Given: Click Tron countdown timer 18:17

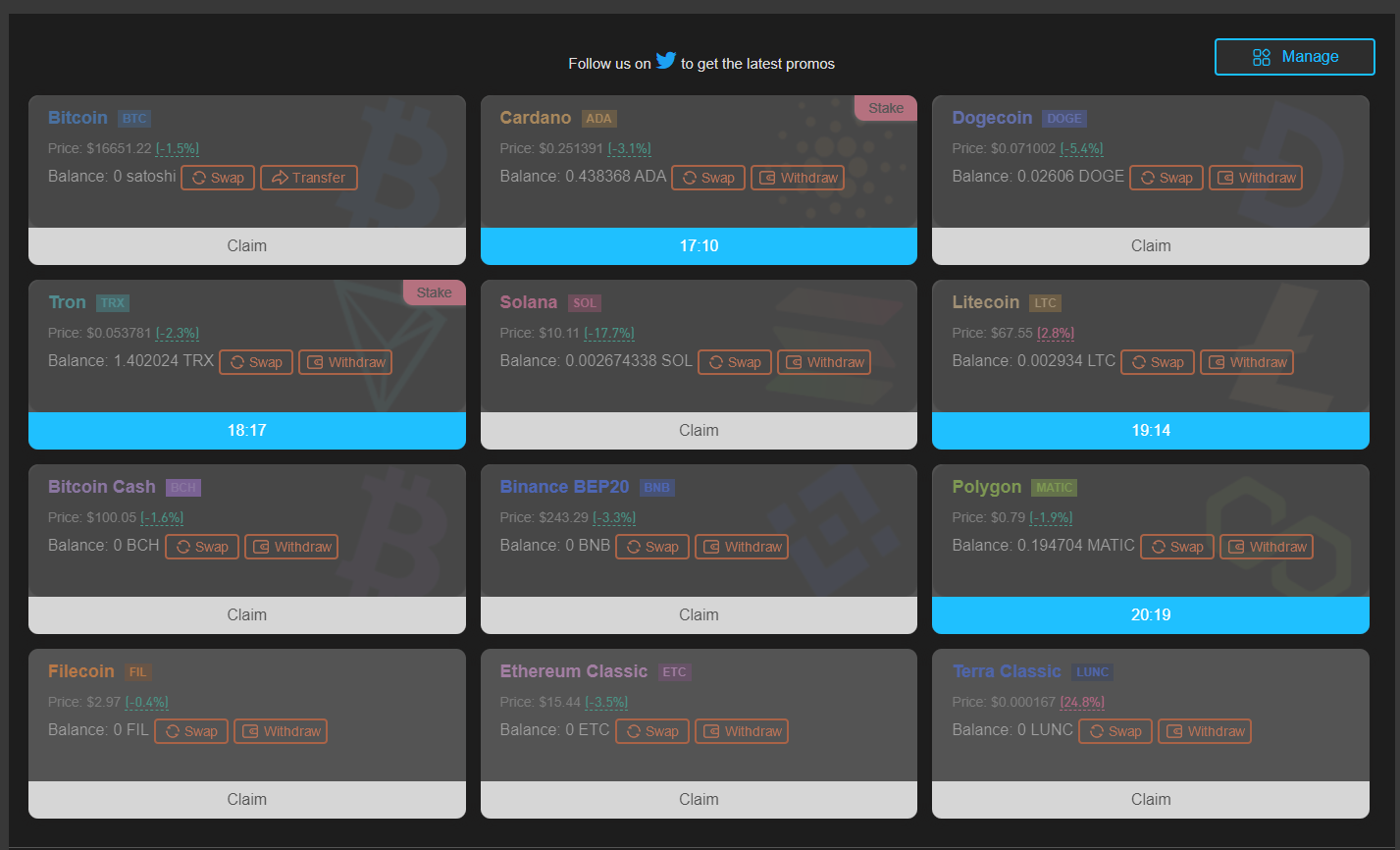Looking at the screenshot, I should click(x=247, y=431).
